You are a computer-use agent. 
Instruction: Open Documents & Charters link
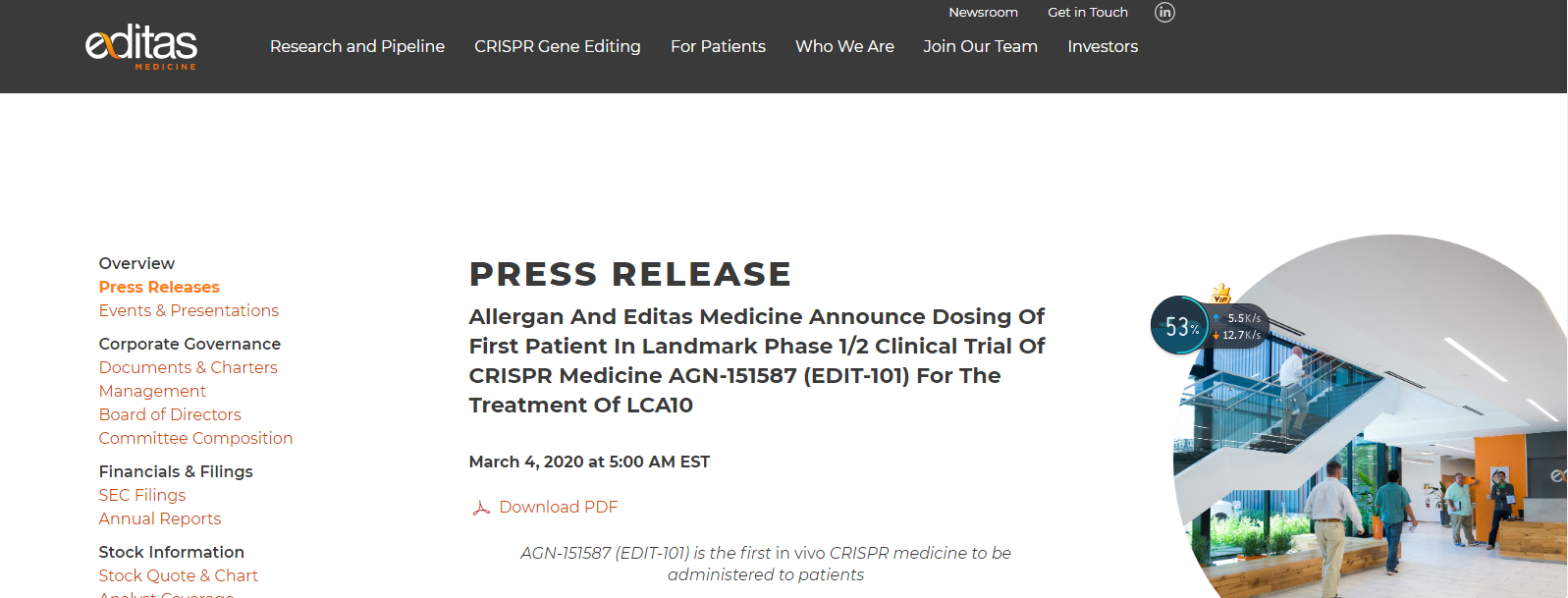(189, 367)
